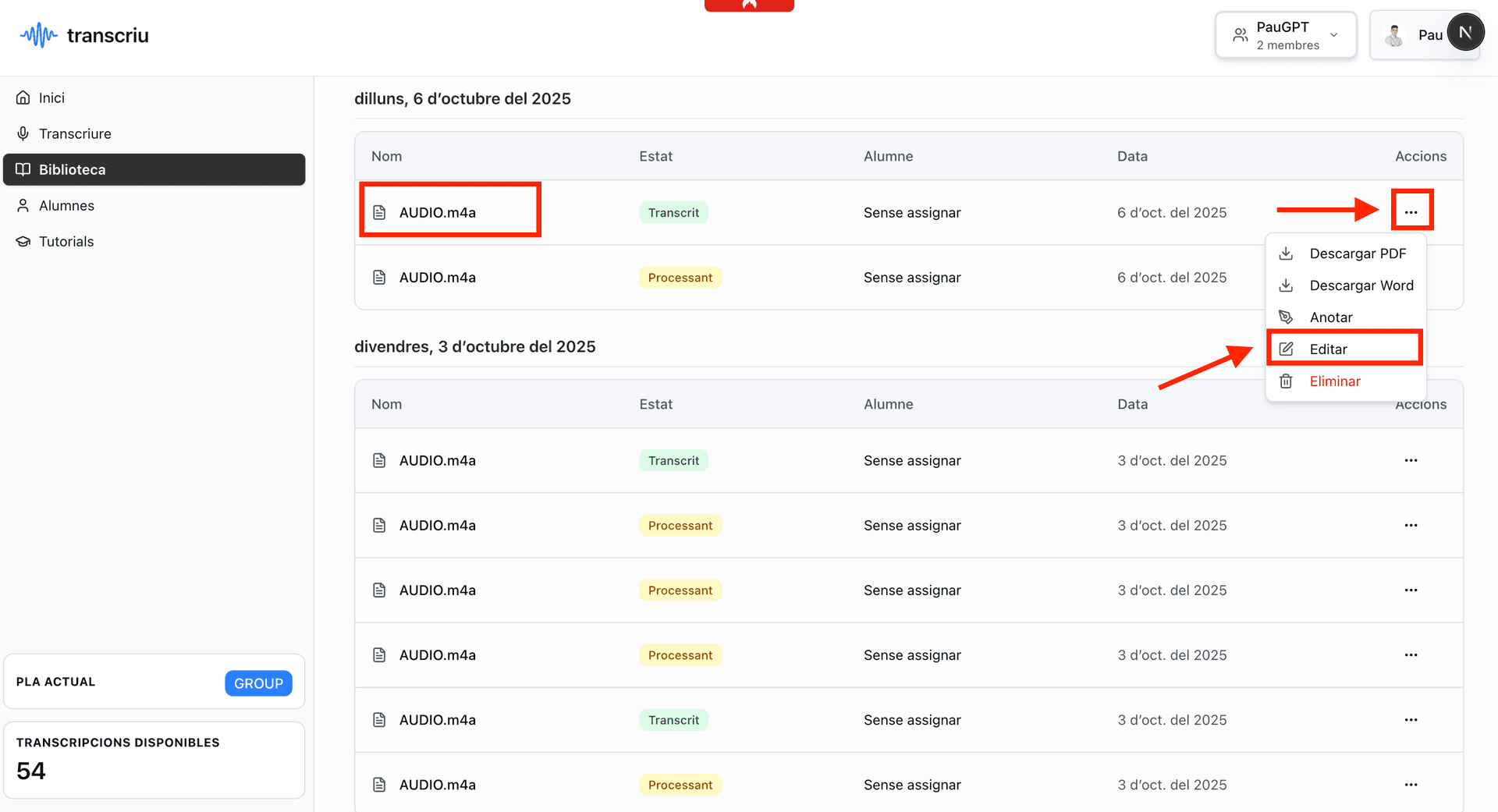Select Anotar in the actions menu

pos(1331,317)
